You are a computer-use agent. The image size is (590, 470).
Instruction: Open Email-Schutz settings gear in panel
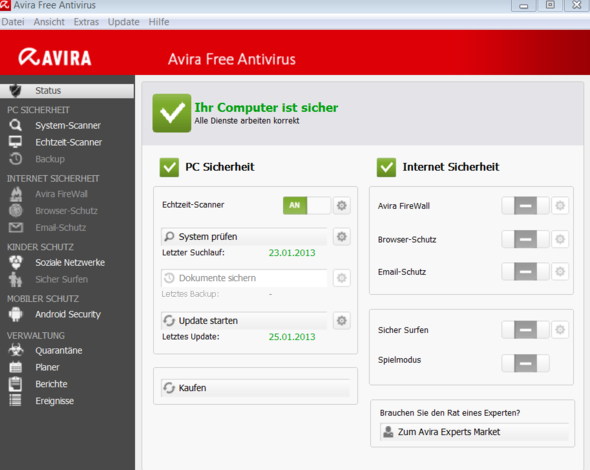click(x=560, y=271)
